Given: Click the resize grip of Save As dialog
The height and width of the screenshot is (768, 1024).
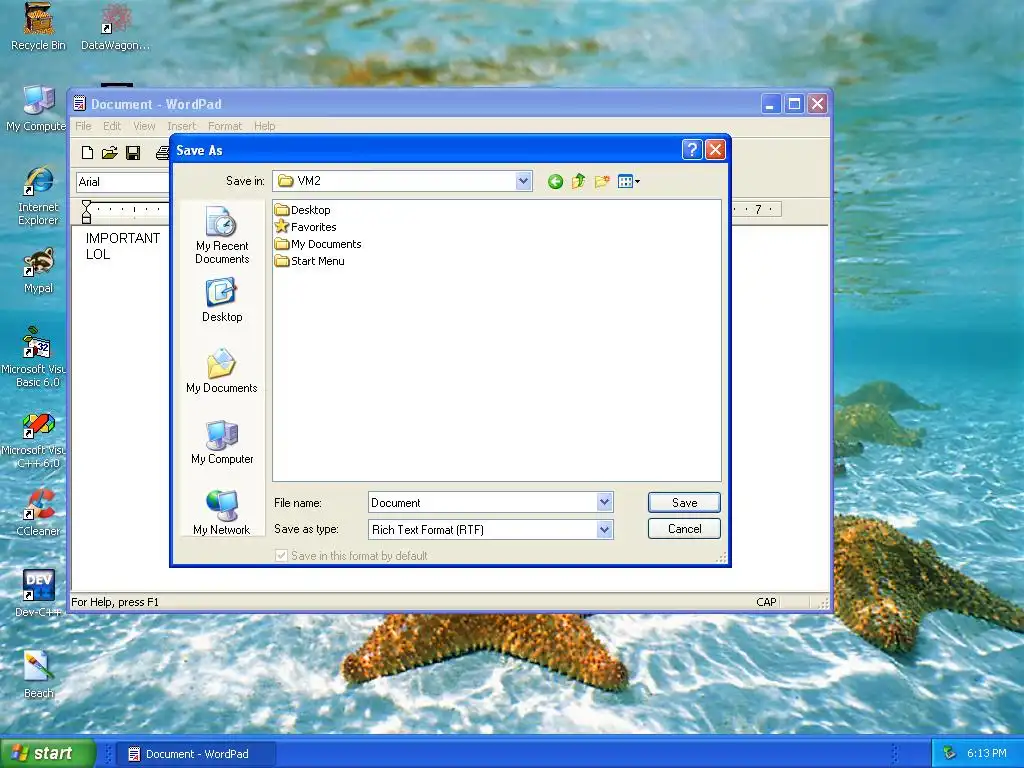Looking at the screenshot, I should (x=722, y=557).
